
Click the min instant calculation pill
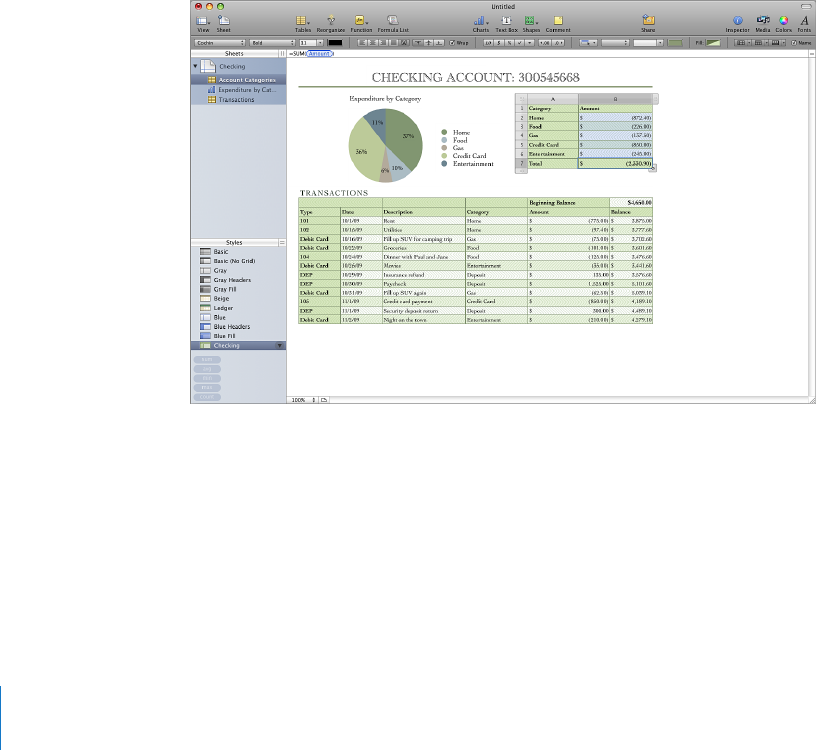coord(207,378)
